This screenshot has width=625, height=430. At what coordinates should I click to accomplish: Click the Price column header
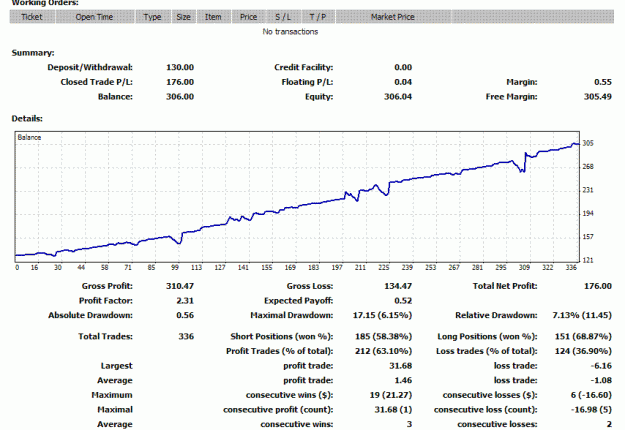coord(248,17)
